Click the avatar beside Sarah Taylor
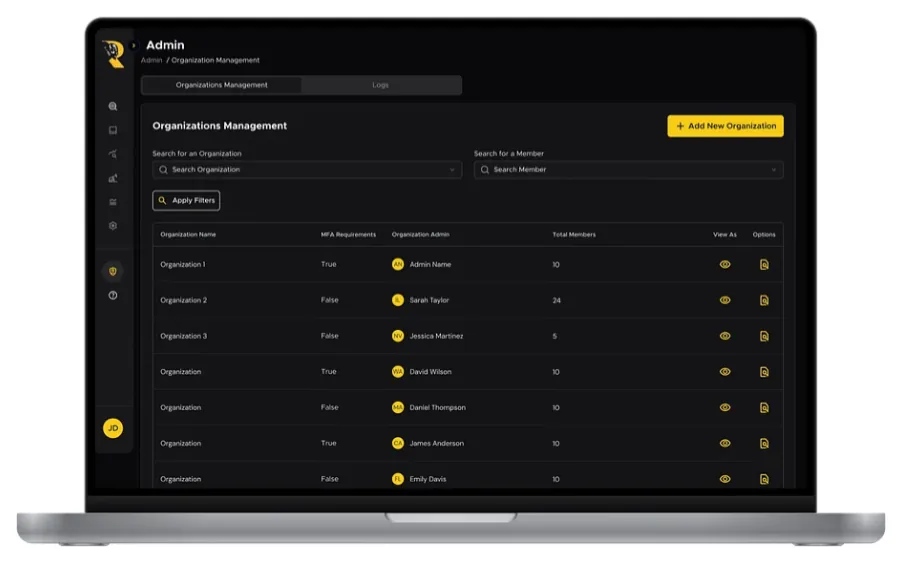Image resolution: width=902 pixels, height=563 pixels. tap(398, 300)
